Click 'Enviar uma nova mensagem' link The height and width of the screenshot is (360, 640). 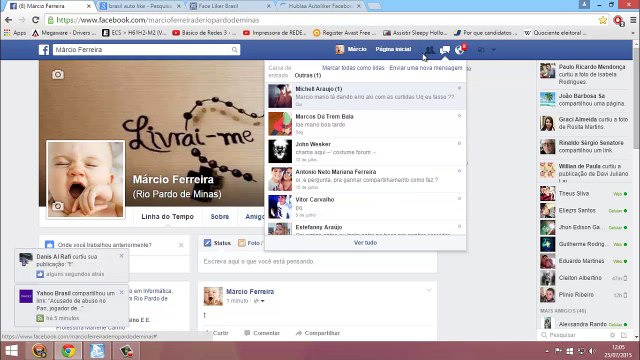426,68
